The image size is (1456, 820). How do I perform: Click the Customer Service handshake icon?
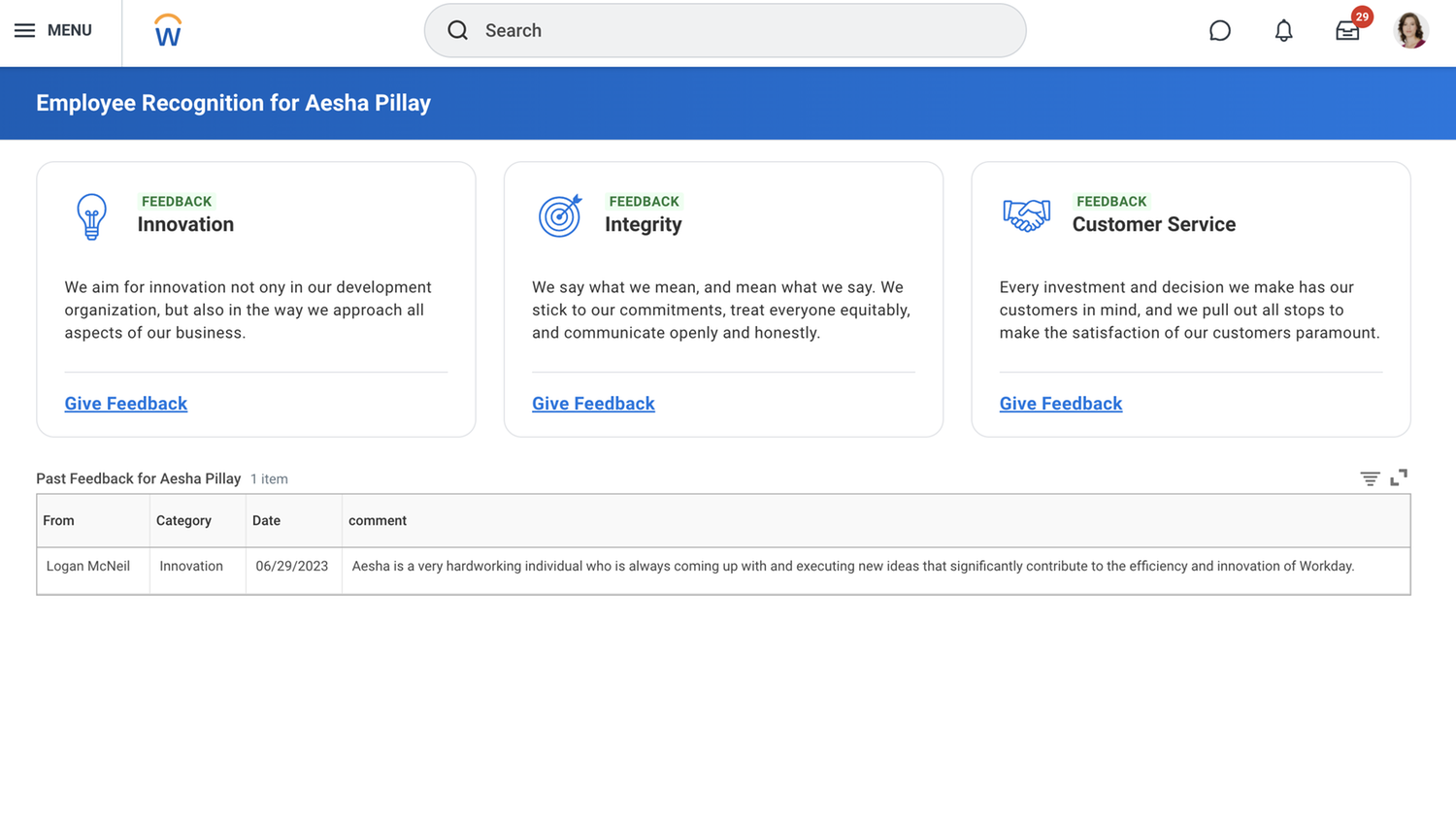(1026, 215)
